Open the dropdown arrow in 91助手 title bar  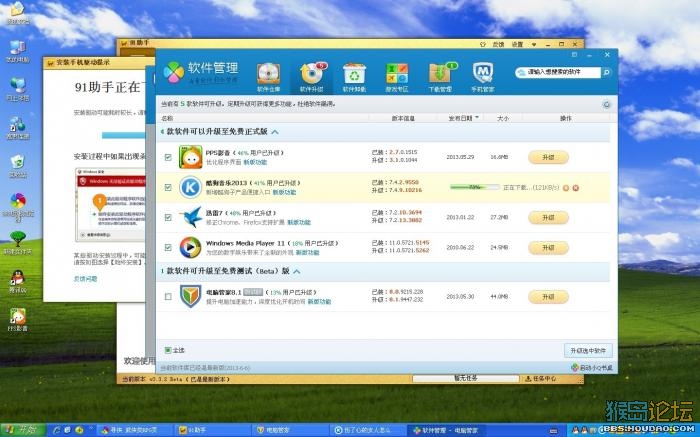coord(533,45)
